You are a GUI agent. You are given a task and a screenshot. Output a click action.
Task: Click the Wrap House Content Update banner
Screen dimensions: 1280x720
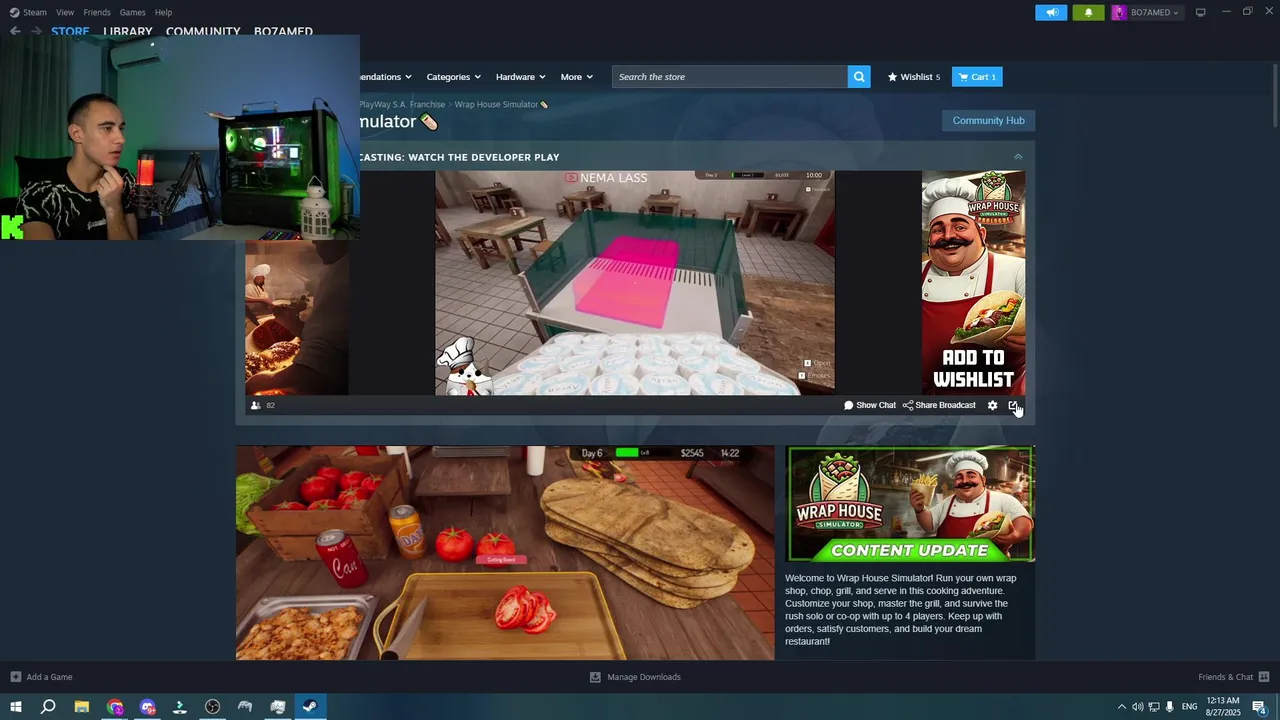[x=910, y=504]
